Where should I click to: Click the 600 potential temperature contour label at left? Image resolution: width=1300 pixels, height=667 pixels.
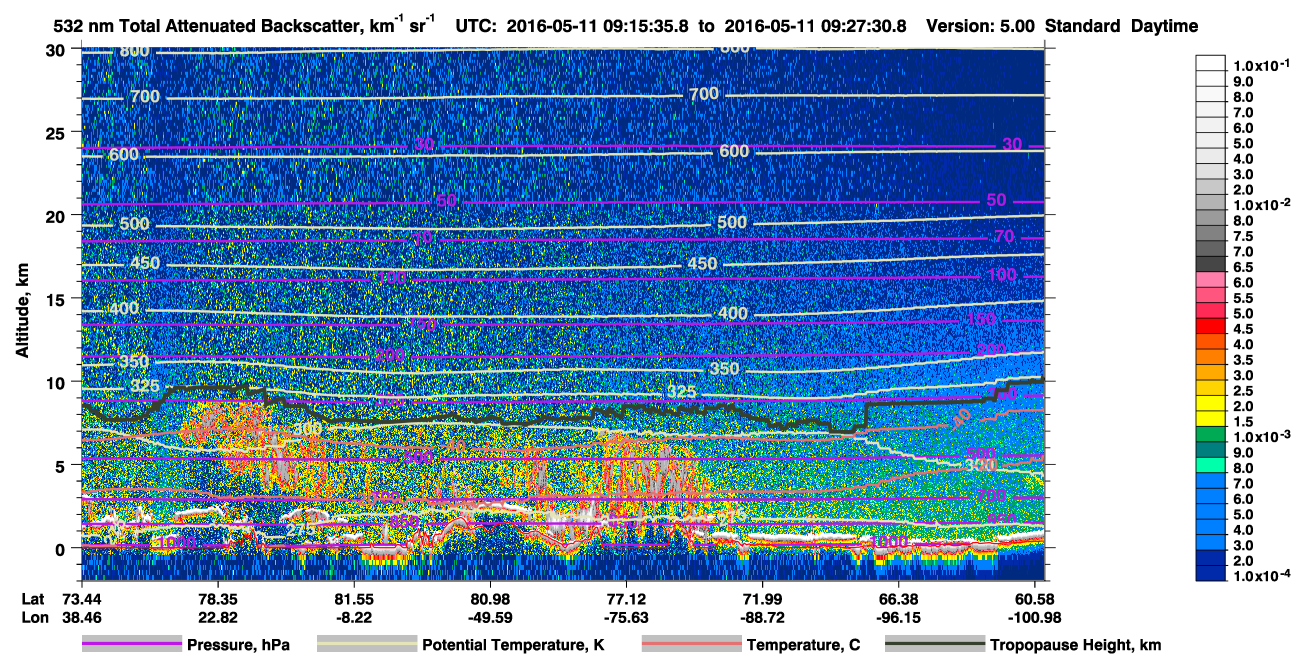tap(124, 154)
